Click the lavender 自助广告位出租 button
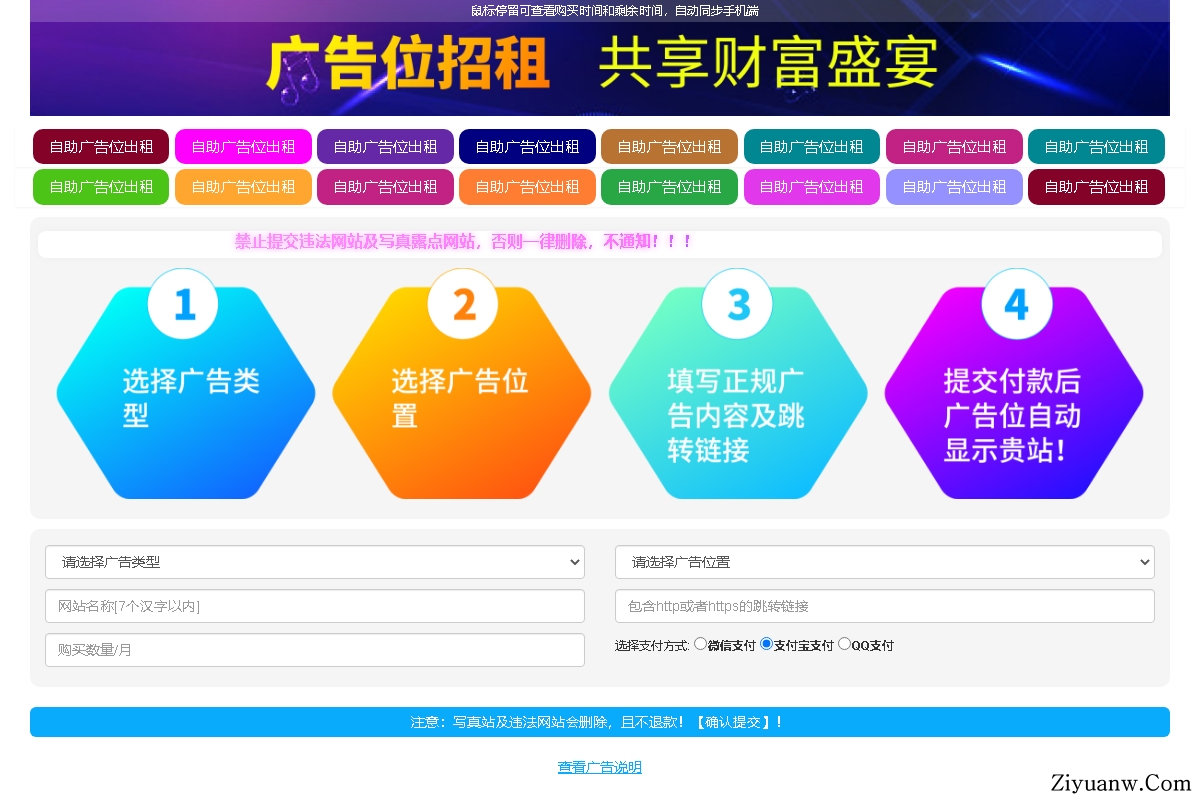The height and width of the screenshot is (795, 1195). click(954, 187)
